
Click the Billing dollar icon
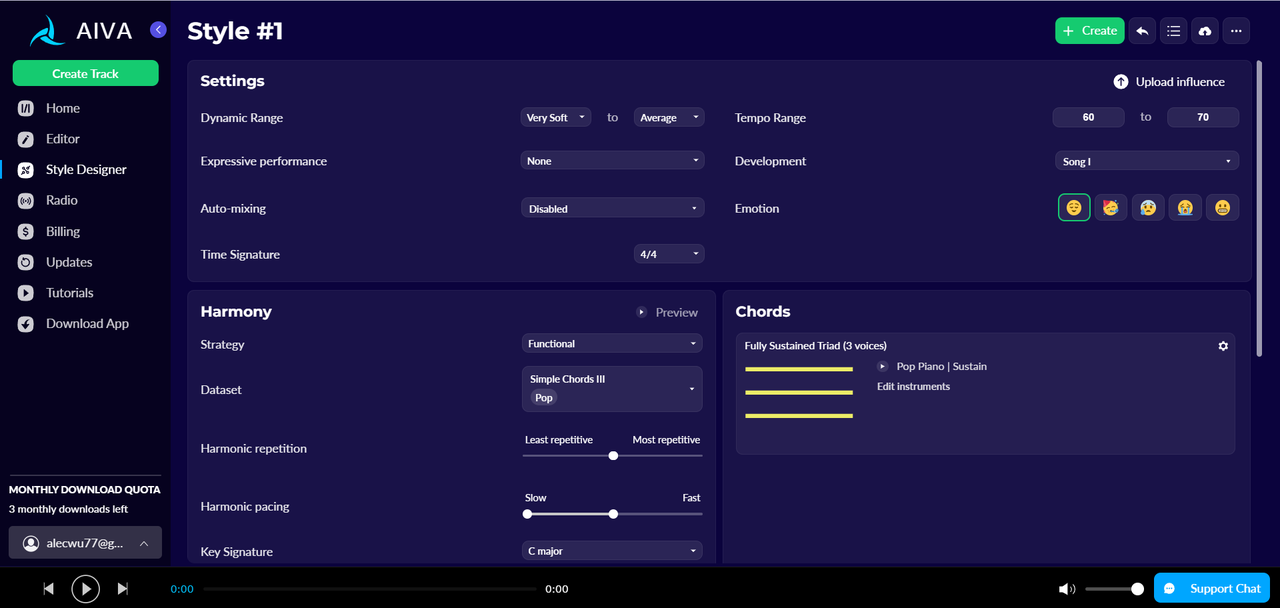click(26, 232)
